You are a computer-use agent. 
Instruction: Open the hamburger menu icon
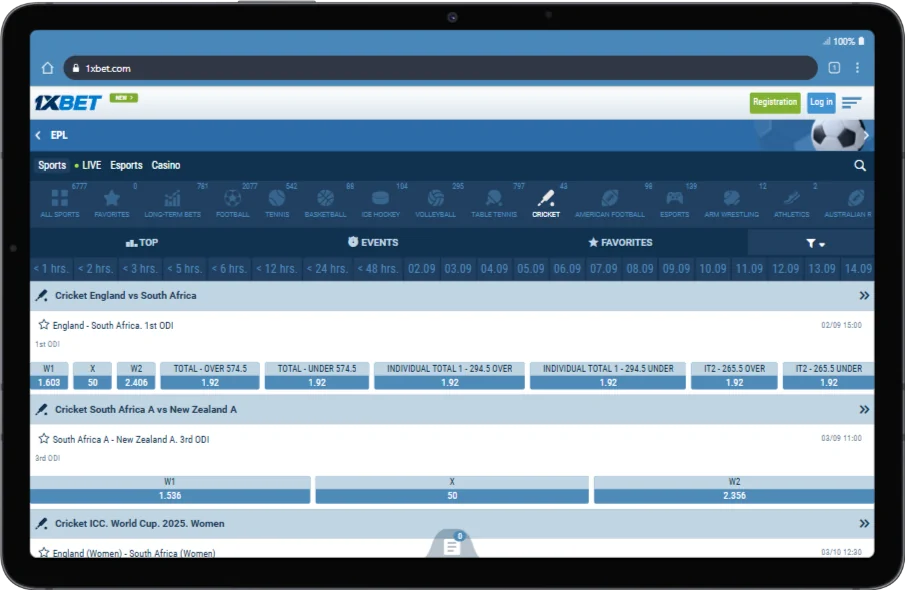coord(851,103)
